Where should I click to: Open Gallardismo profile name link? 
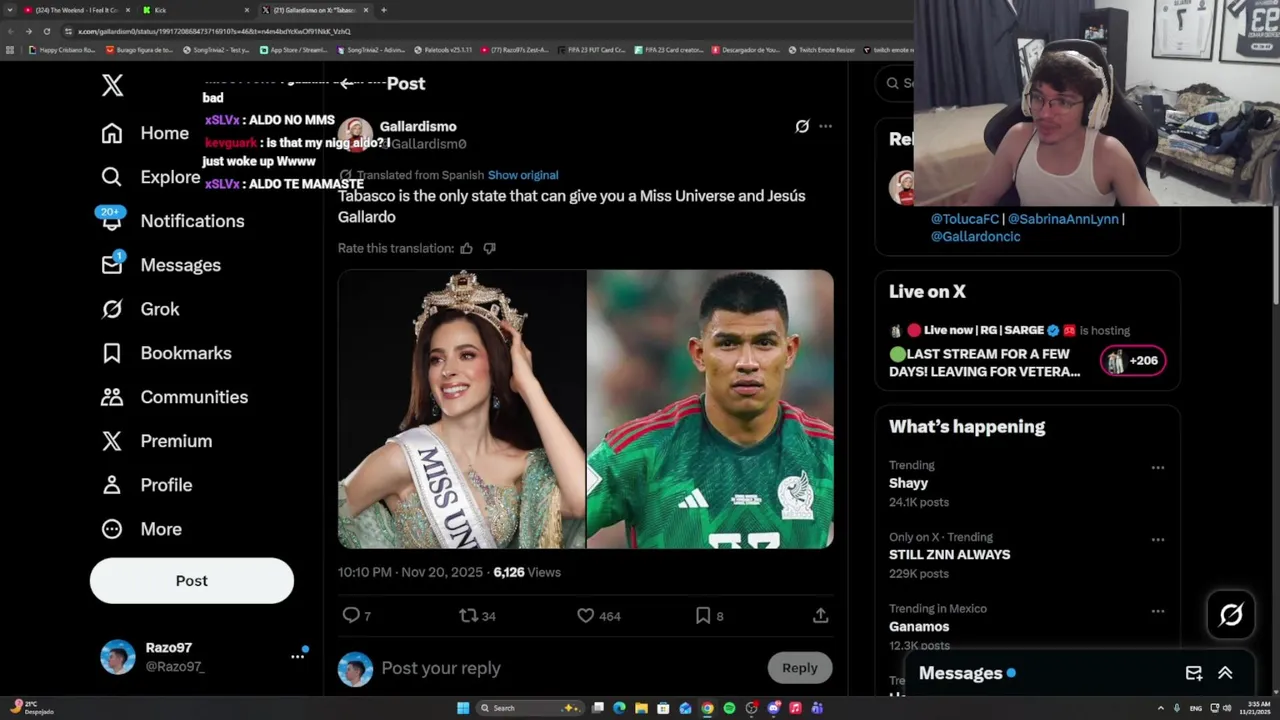tap(418, 127)
